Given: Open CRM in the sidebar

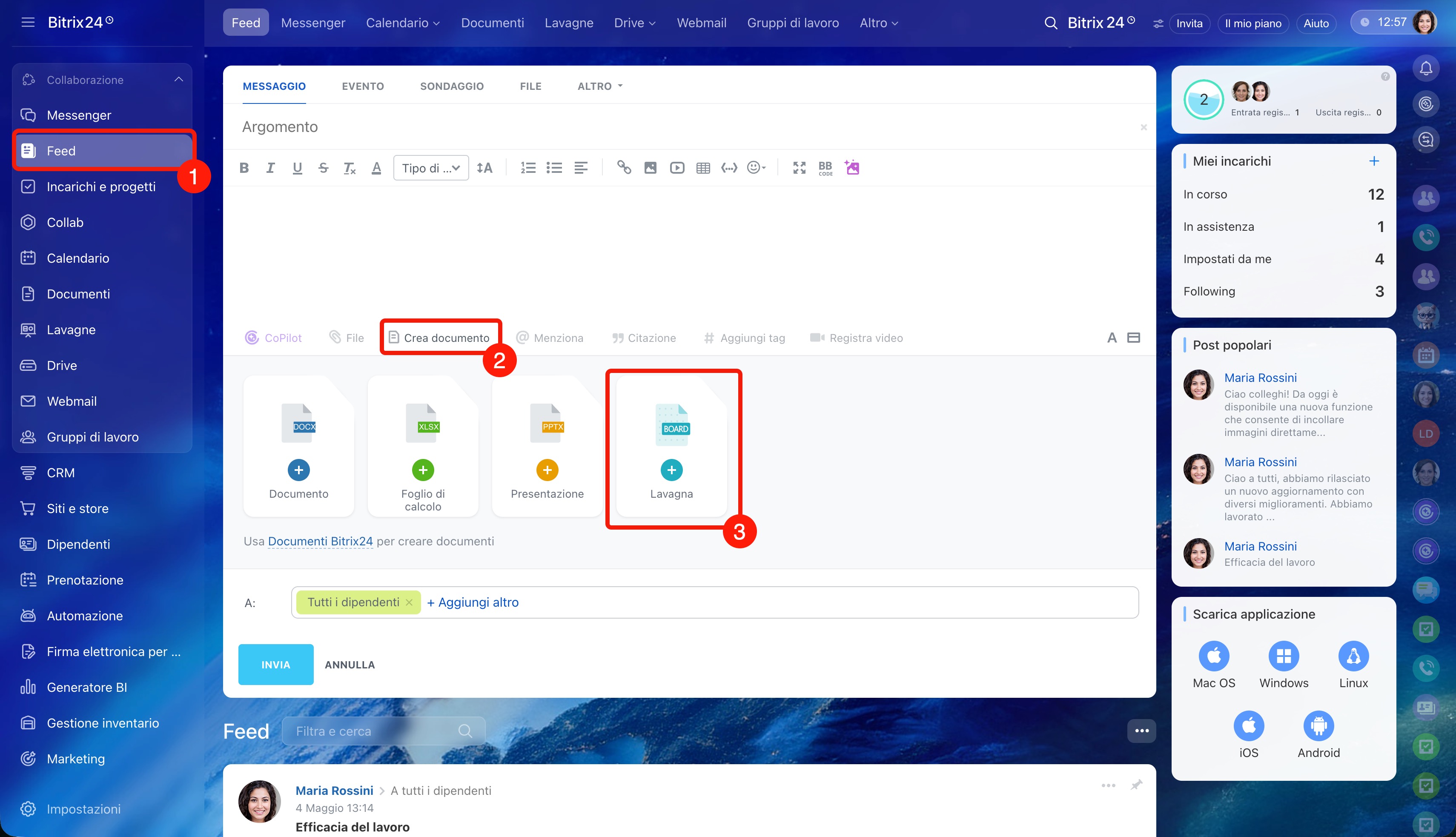Looking at the screenshot, I should pyautogui.click(x=60, y=473).
